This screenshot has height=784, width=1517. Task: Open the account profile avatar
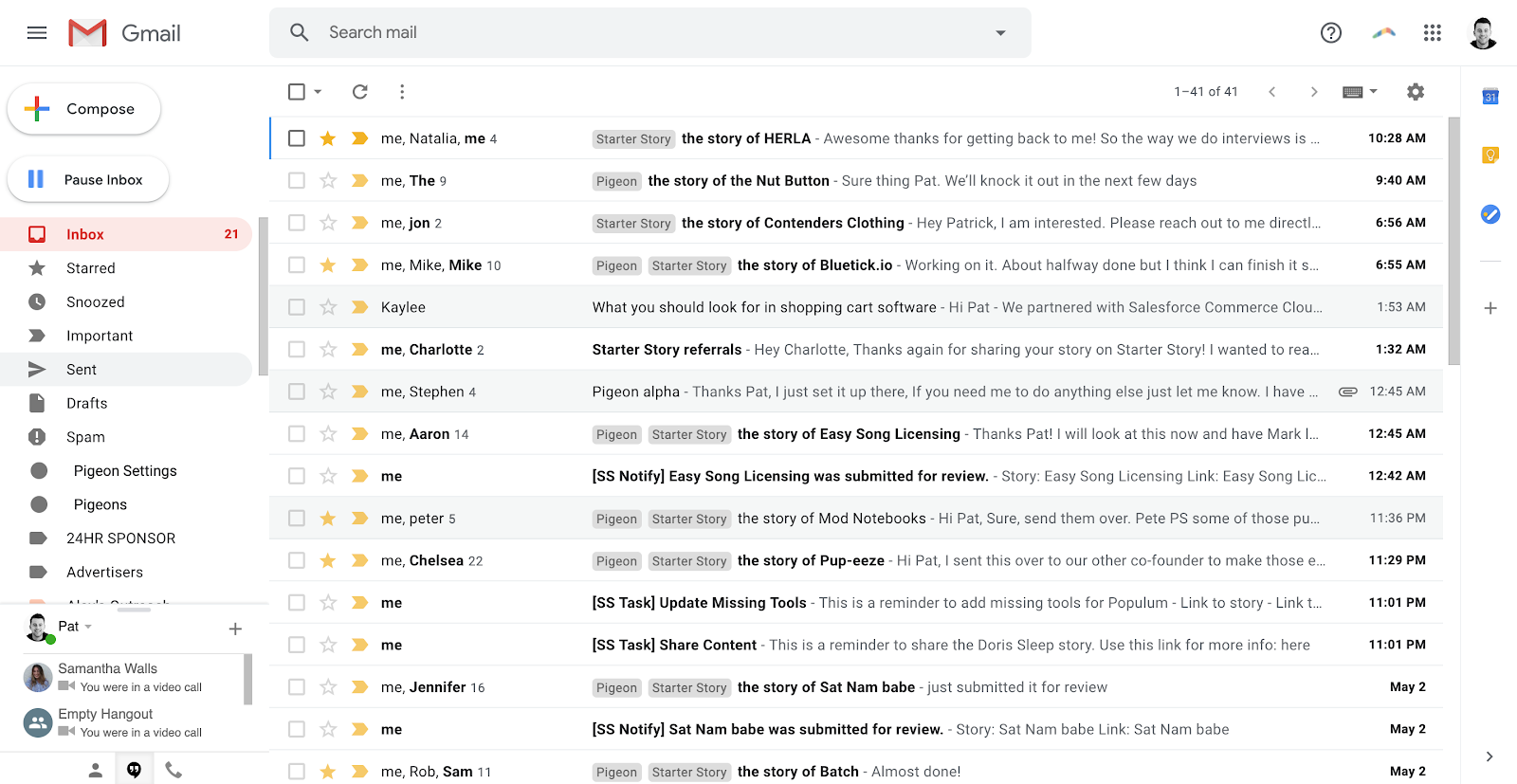(1482, 33)
